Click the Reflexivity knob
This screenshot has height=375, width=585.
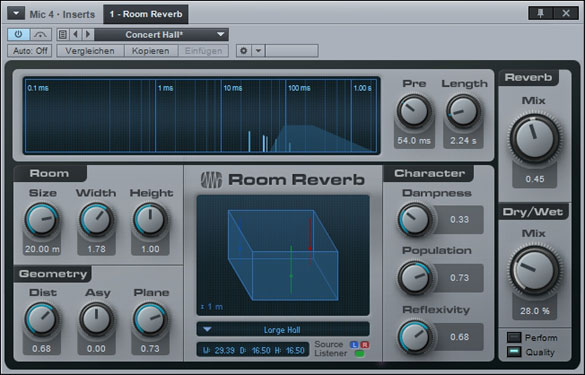(x=415, y=337)
